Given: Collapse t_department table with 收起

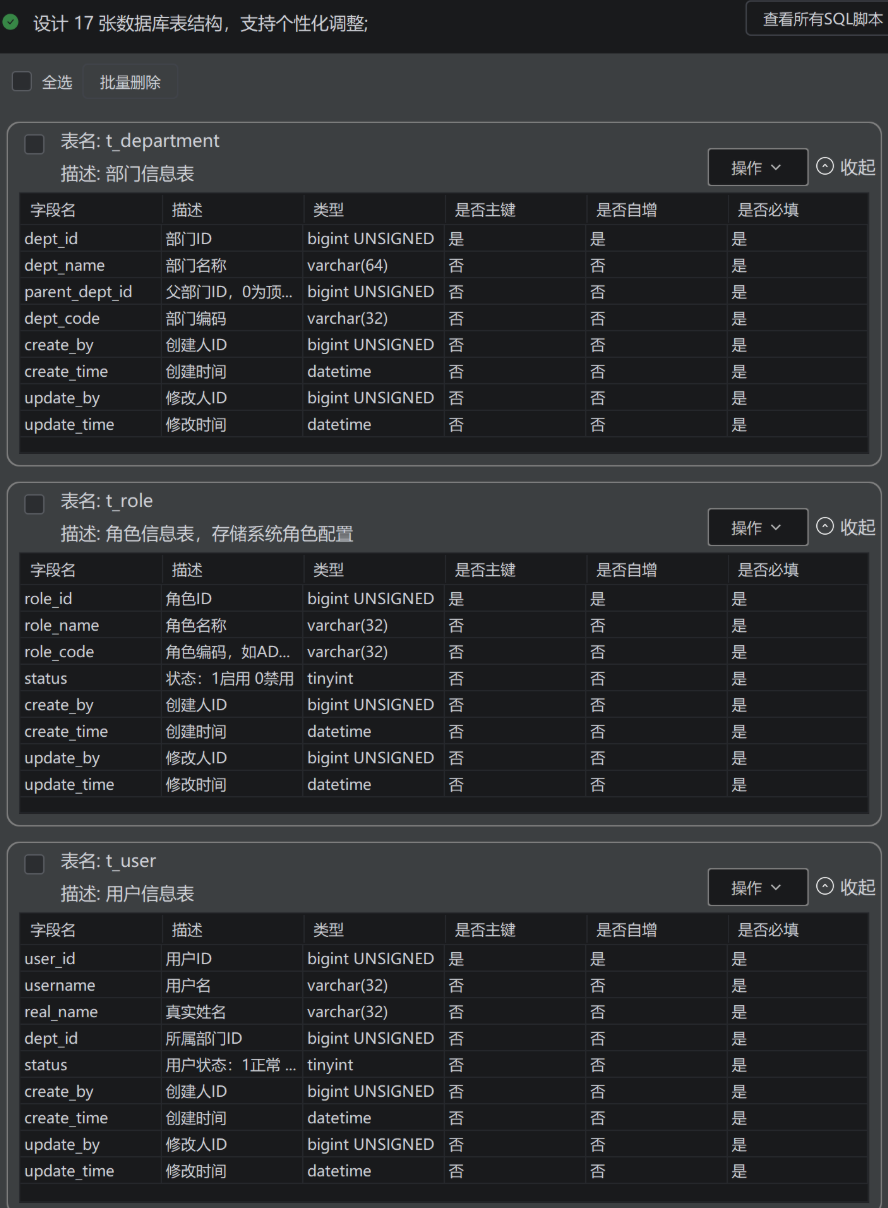Looking at the screenshot, I should [846, 167].
